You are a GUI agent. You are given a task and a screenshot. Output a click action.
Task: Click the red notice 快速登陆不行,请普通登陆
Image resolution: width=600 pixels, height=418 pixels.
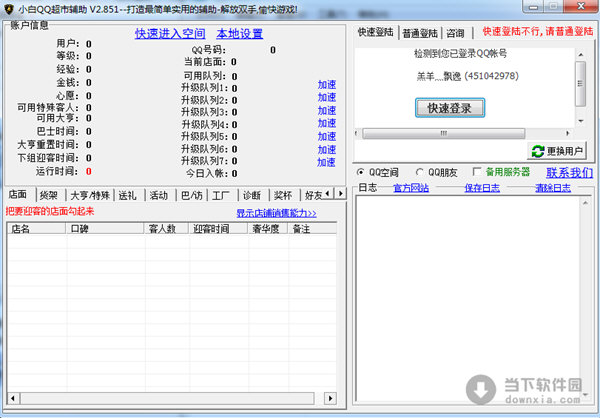[538, 31]
